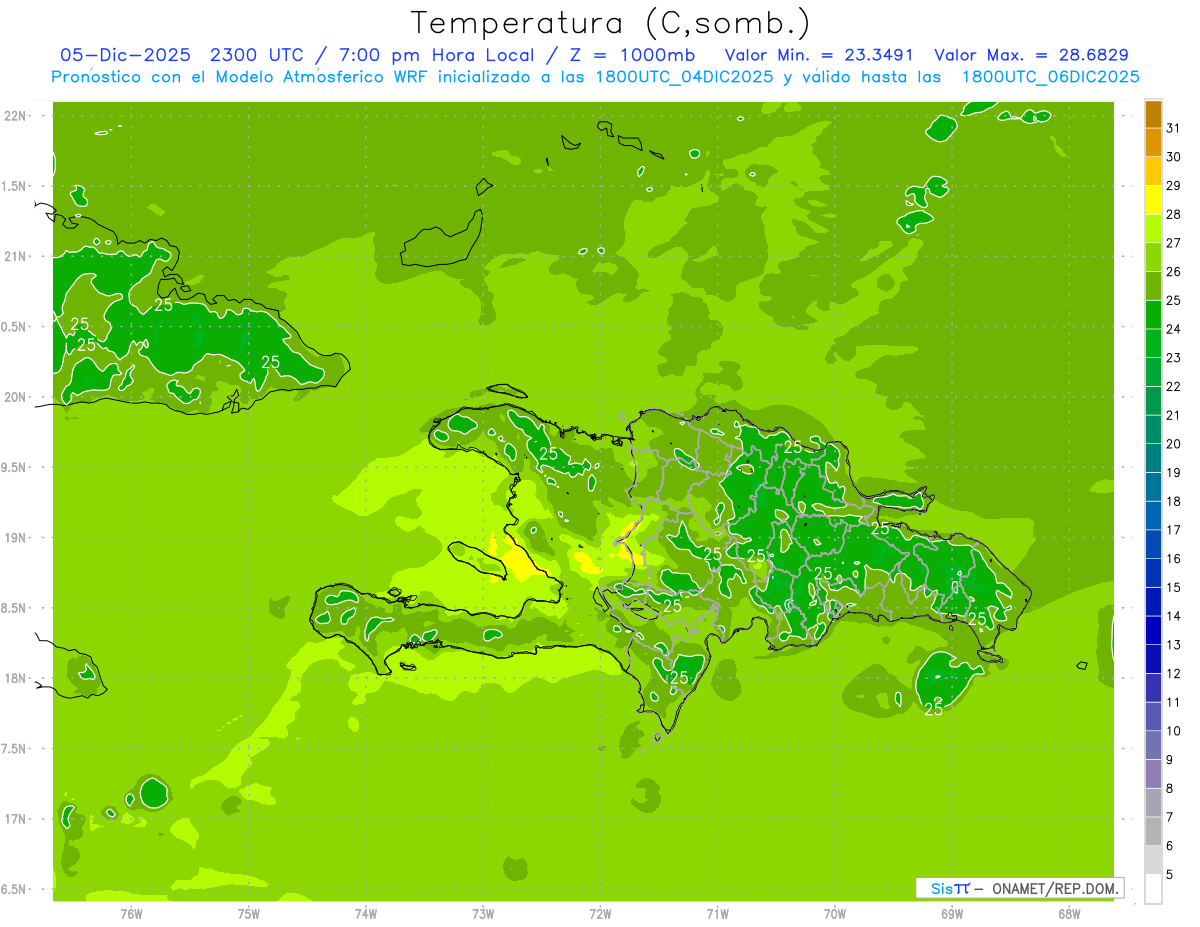Select the legend value '20'
This screenshot has height=927, width=1200.
[1174, 444]
